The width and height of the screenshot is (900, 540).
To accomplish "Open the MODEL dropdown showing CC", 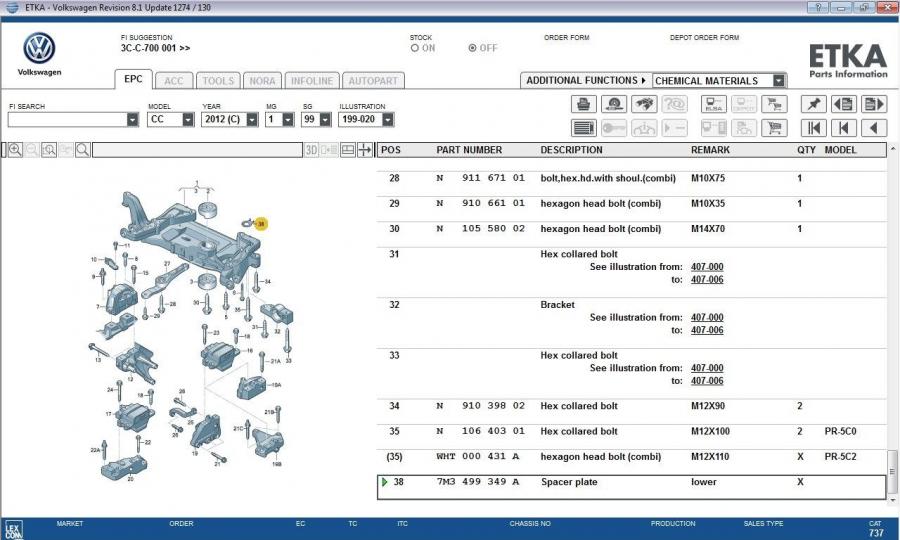I will [x=187, y=119].
